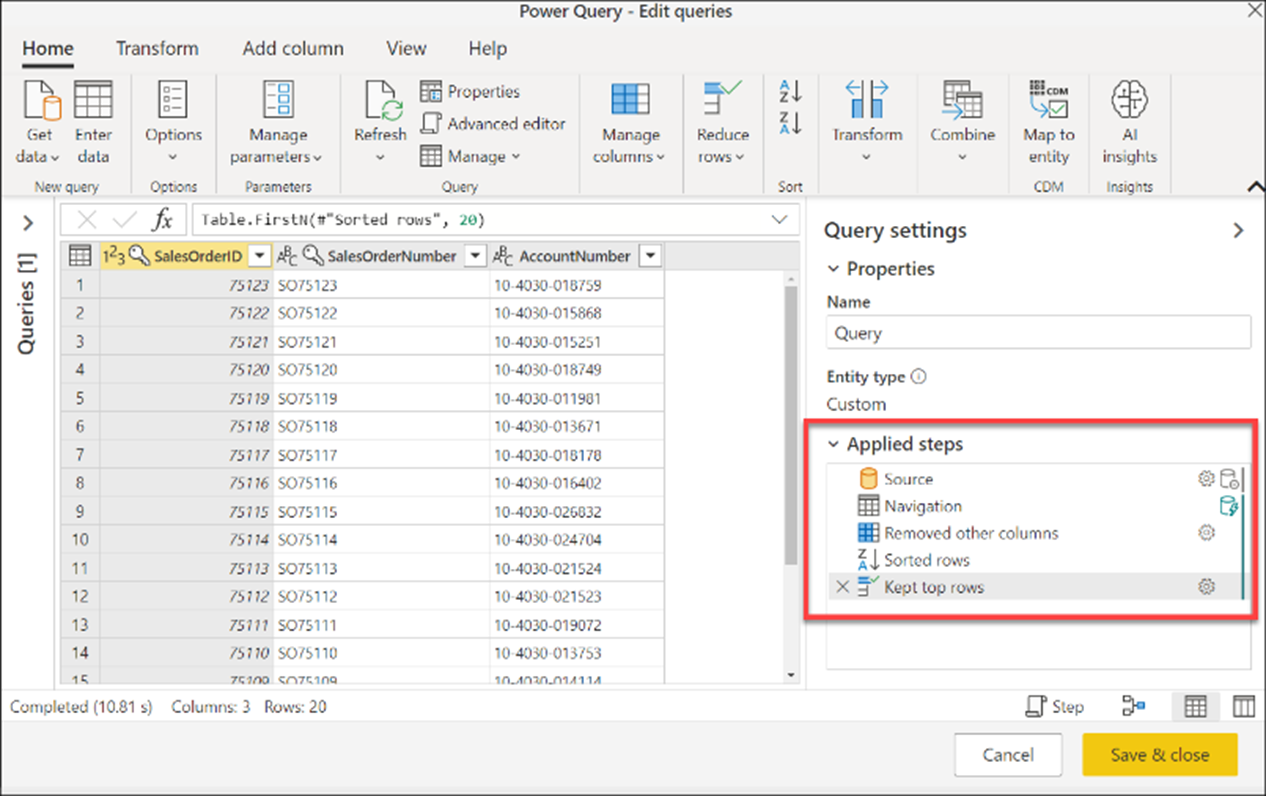Viewport: 1266px width, 796px height.
Task: Open the Combine menu
Action: [962, 123]
